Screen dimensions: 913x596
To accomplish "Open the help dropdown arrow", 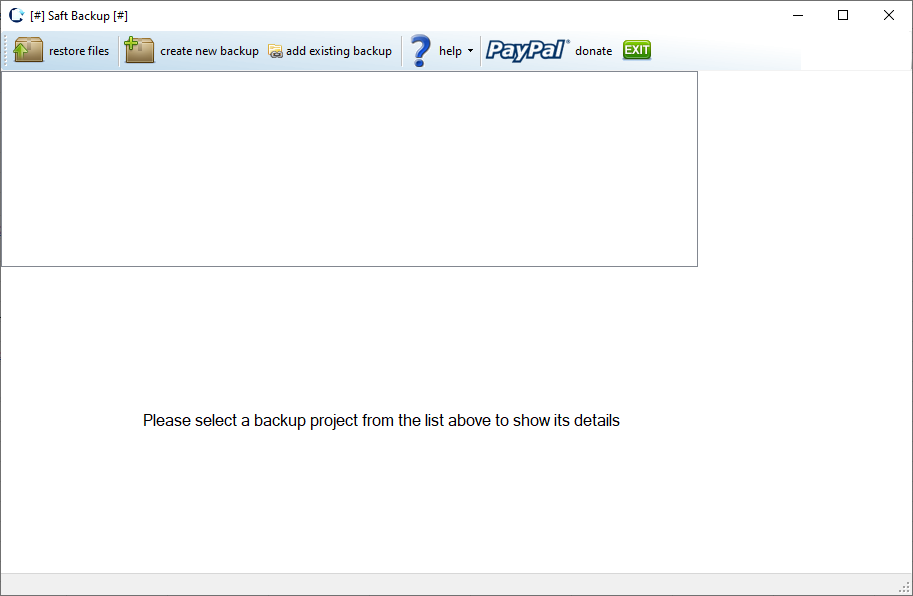I will coord(471,51).
